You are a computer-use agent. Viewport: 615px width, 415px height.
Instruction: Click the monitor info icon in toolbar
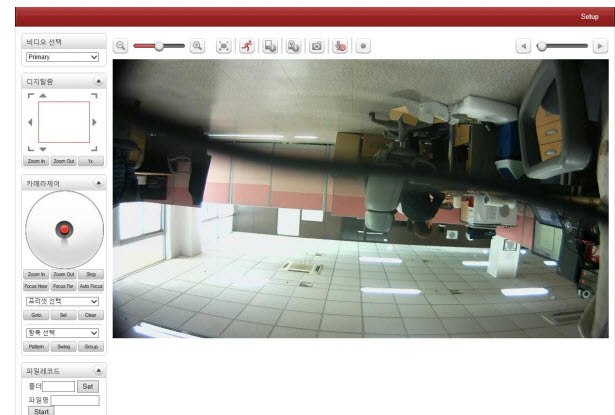click(270, 46)
